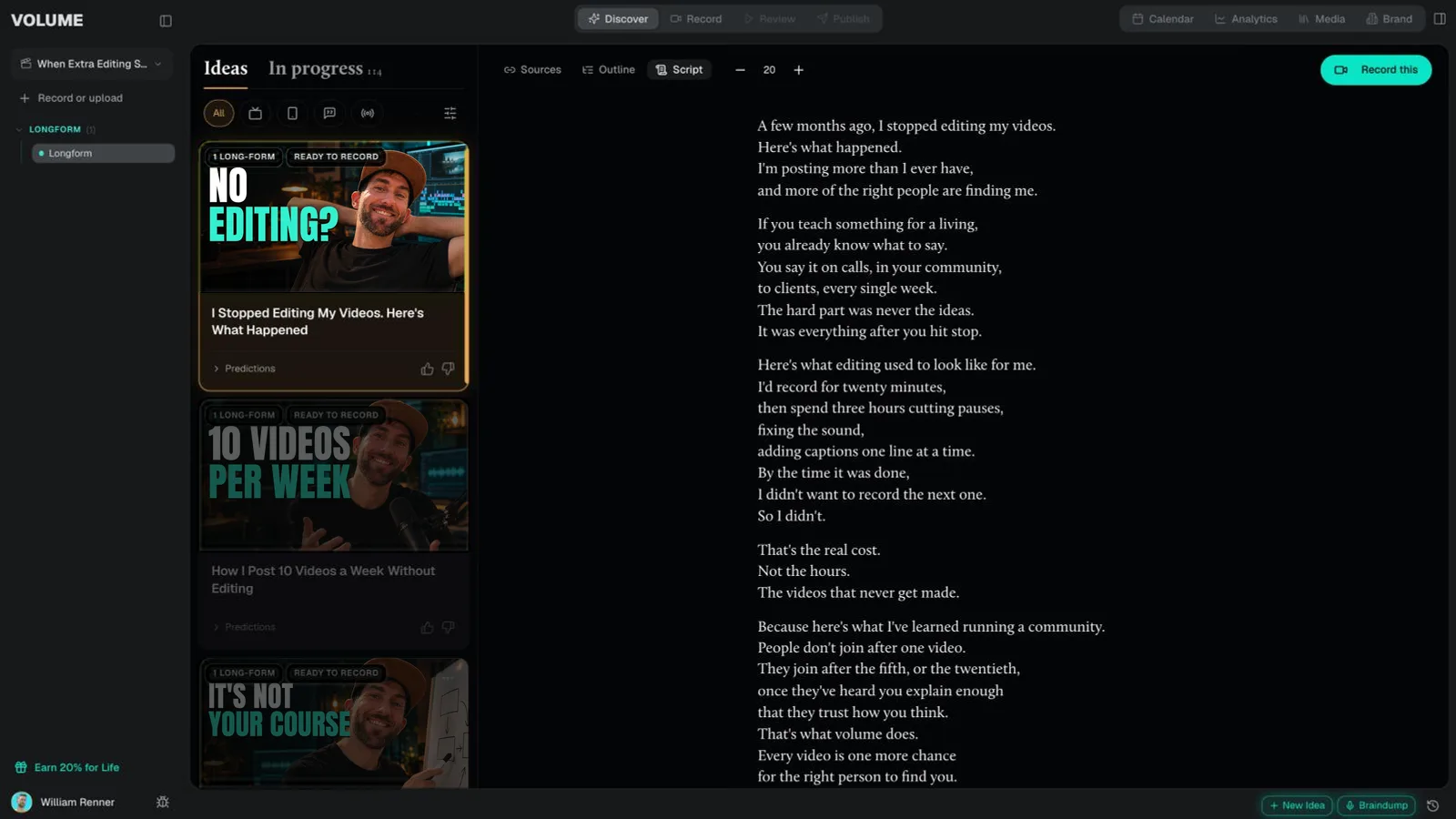1456x819 pixels.
Task: Click the William Renner avatar
Action: (x=22, y=802)
